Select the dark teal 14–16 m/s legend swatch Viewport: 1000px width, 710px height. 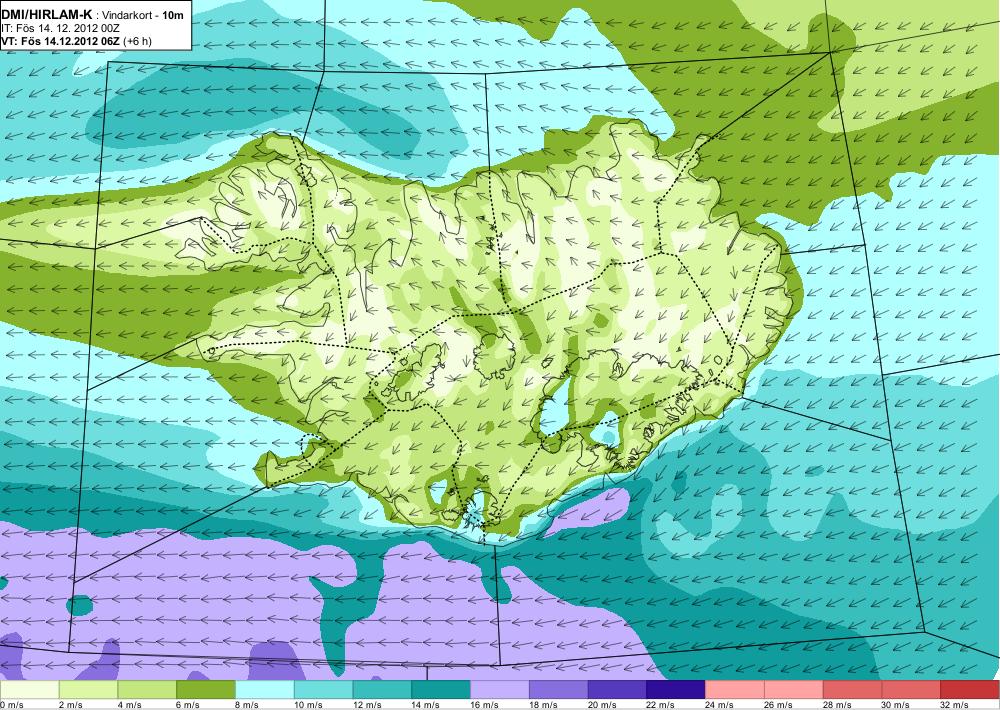441,690
